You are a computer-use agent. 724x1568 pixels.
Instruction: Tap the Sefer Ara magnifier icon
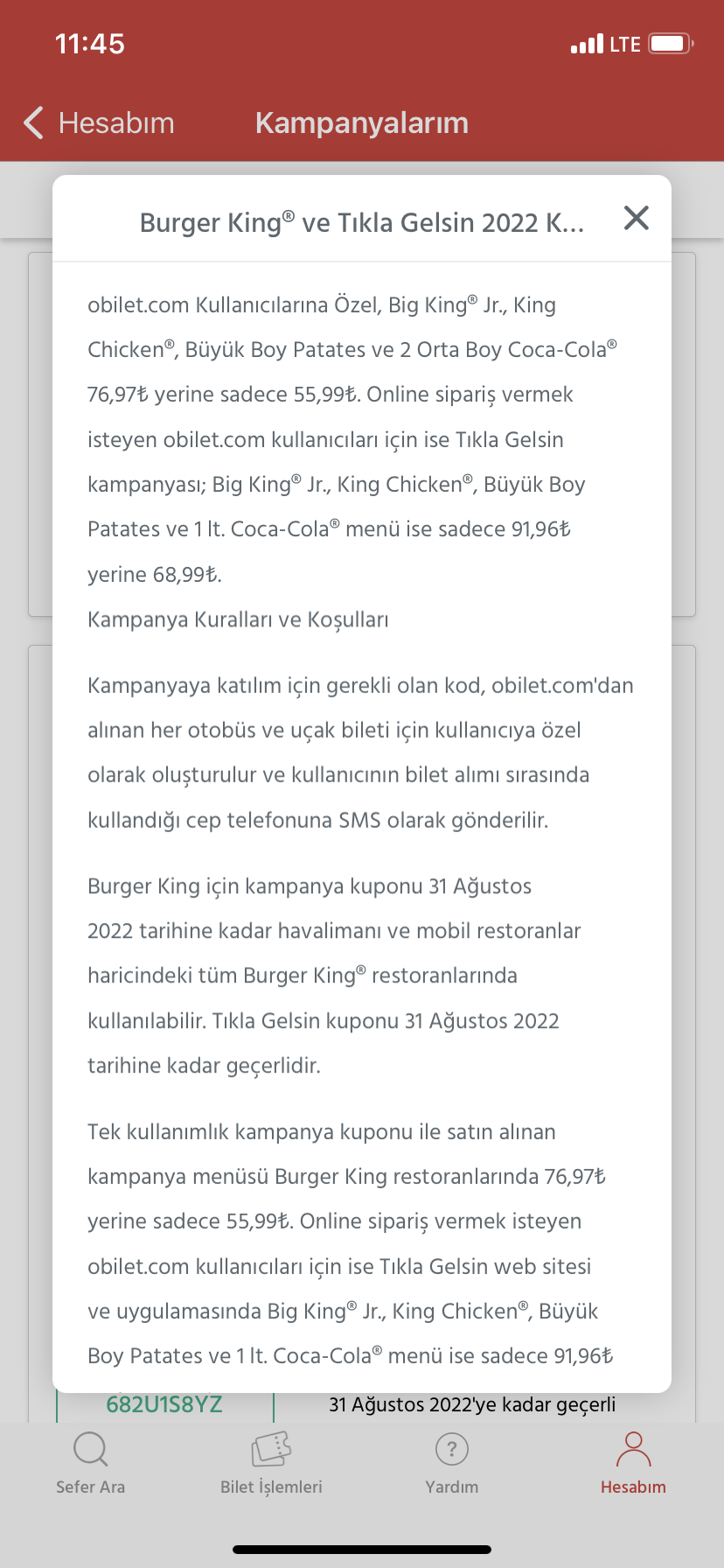pos(91,1449)
